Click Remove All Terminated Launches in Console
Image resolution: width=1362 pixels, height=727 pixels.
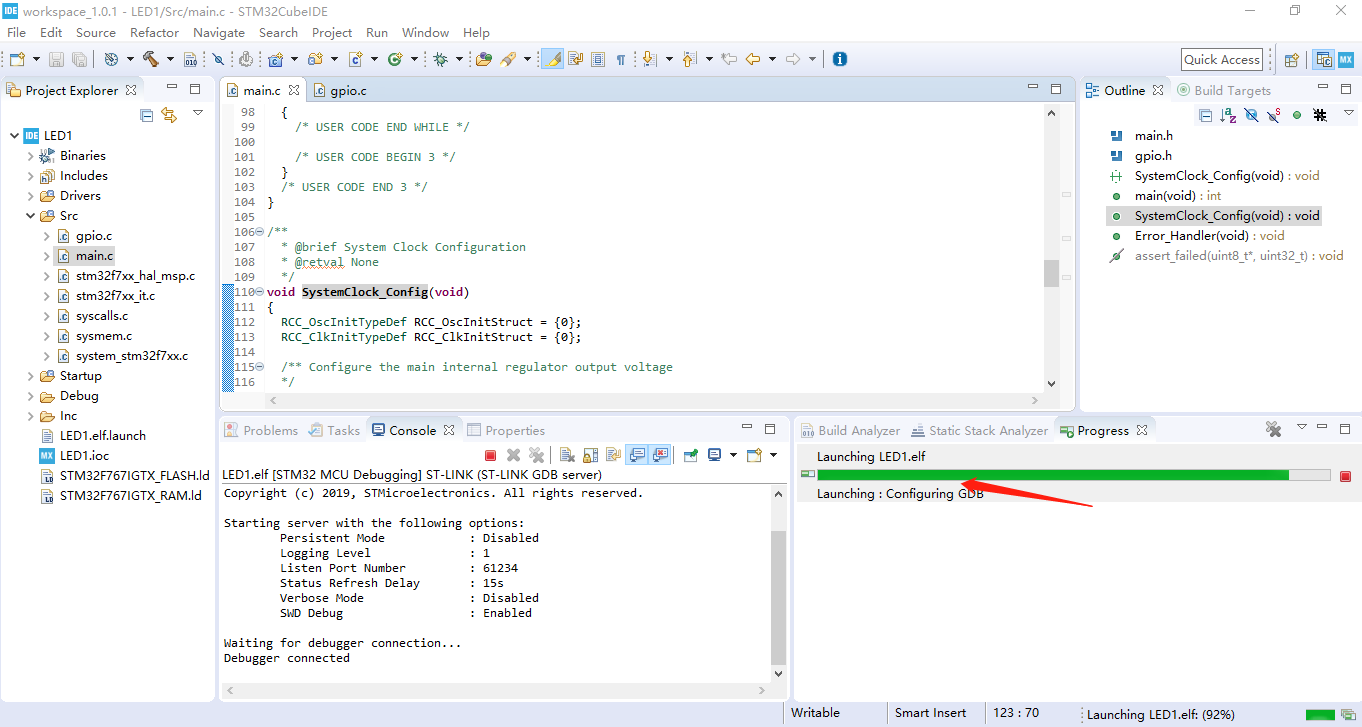coord(536,455)
